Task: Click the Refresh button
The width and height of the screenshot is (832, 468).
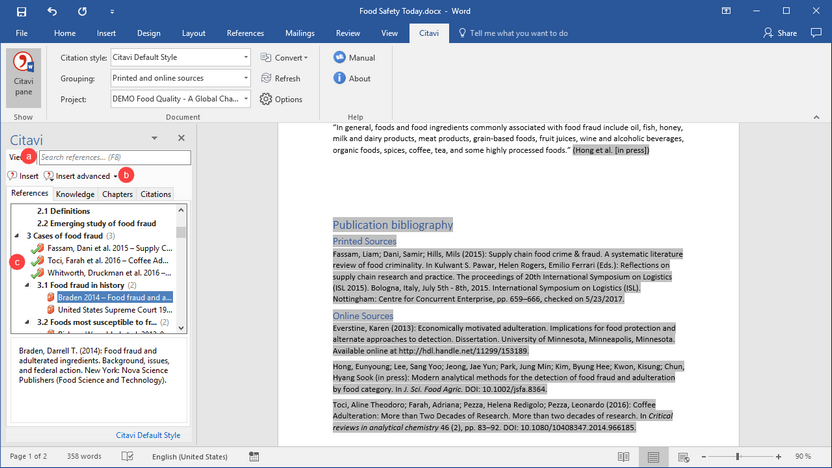Action: coord(281,79)
